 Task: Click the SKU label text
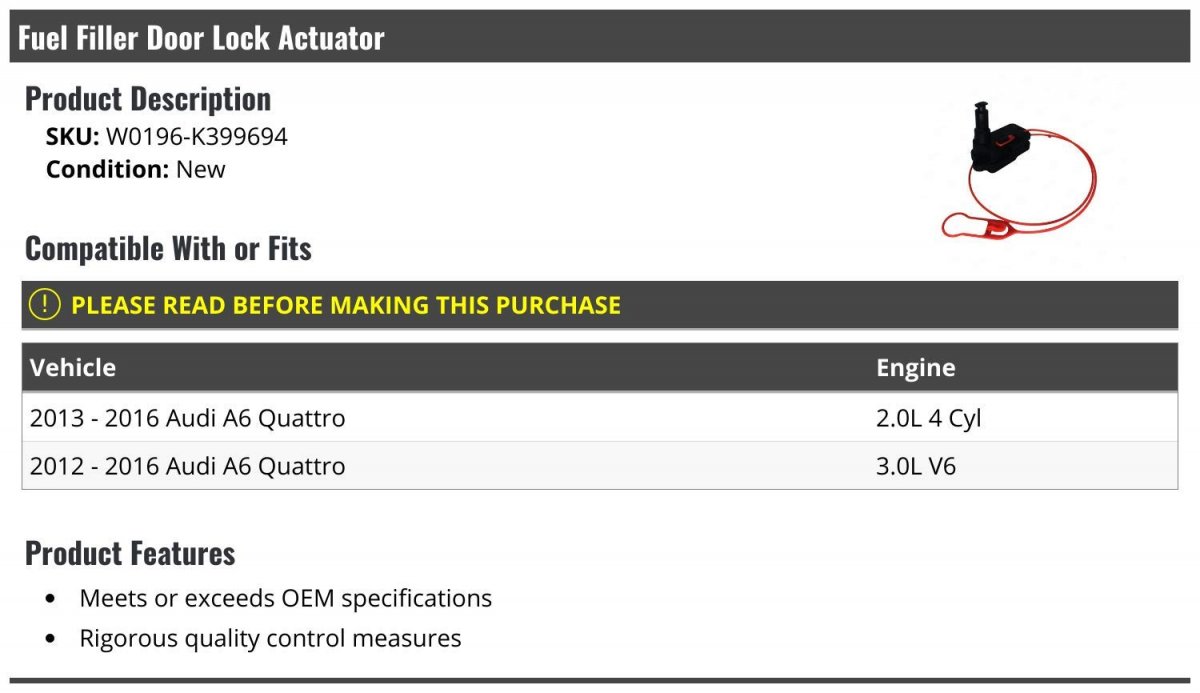[x=72, y=137]
